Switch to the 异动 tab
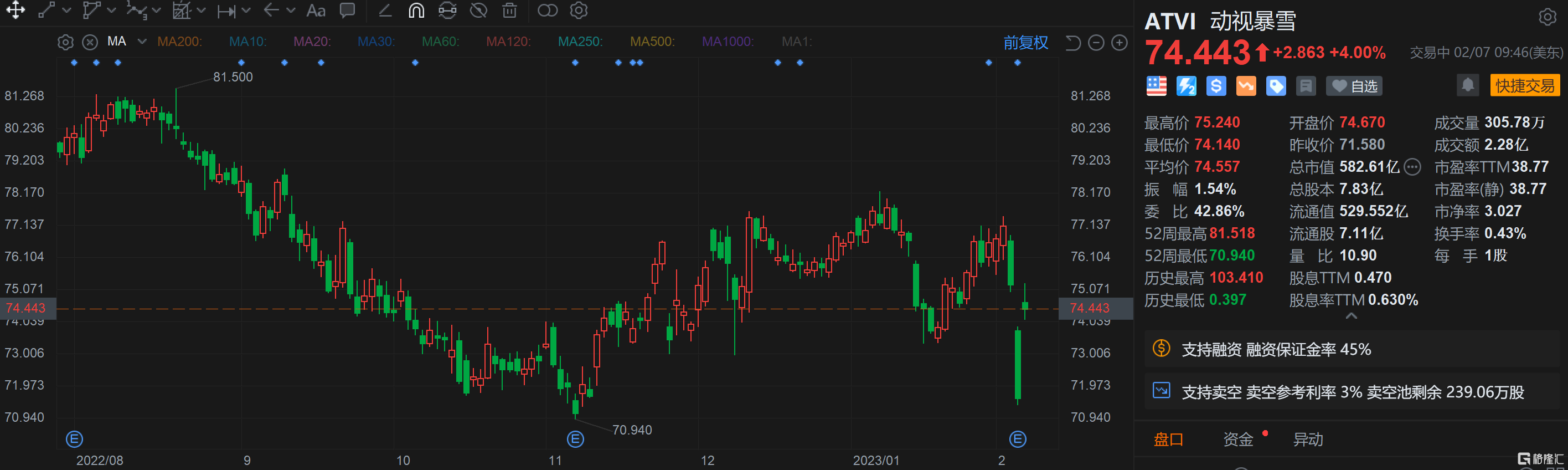 click(1307, 440)
